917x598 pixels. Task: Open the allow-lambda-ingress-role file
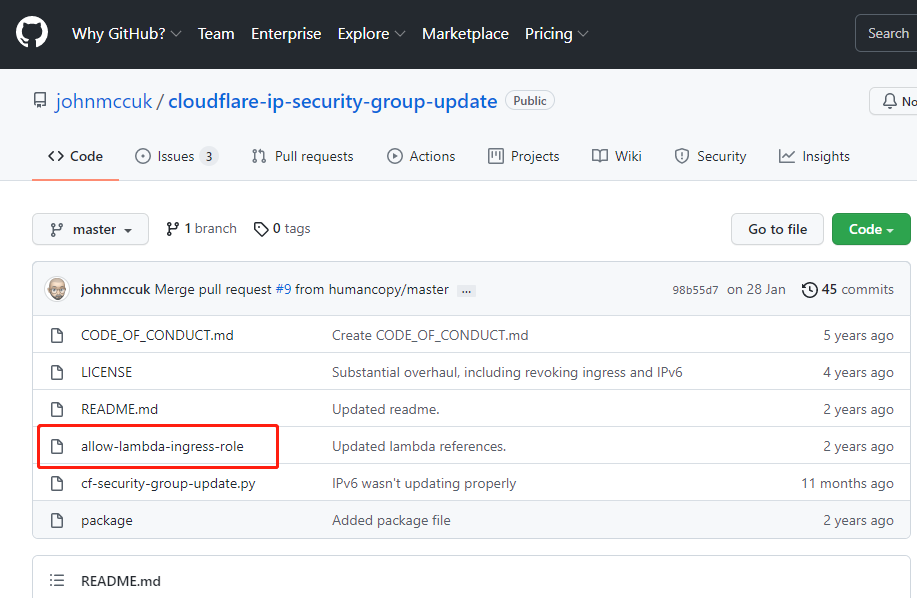click(162, 446)
